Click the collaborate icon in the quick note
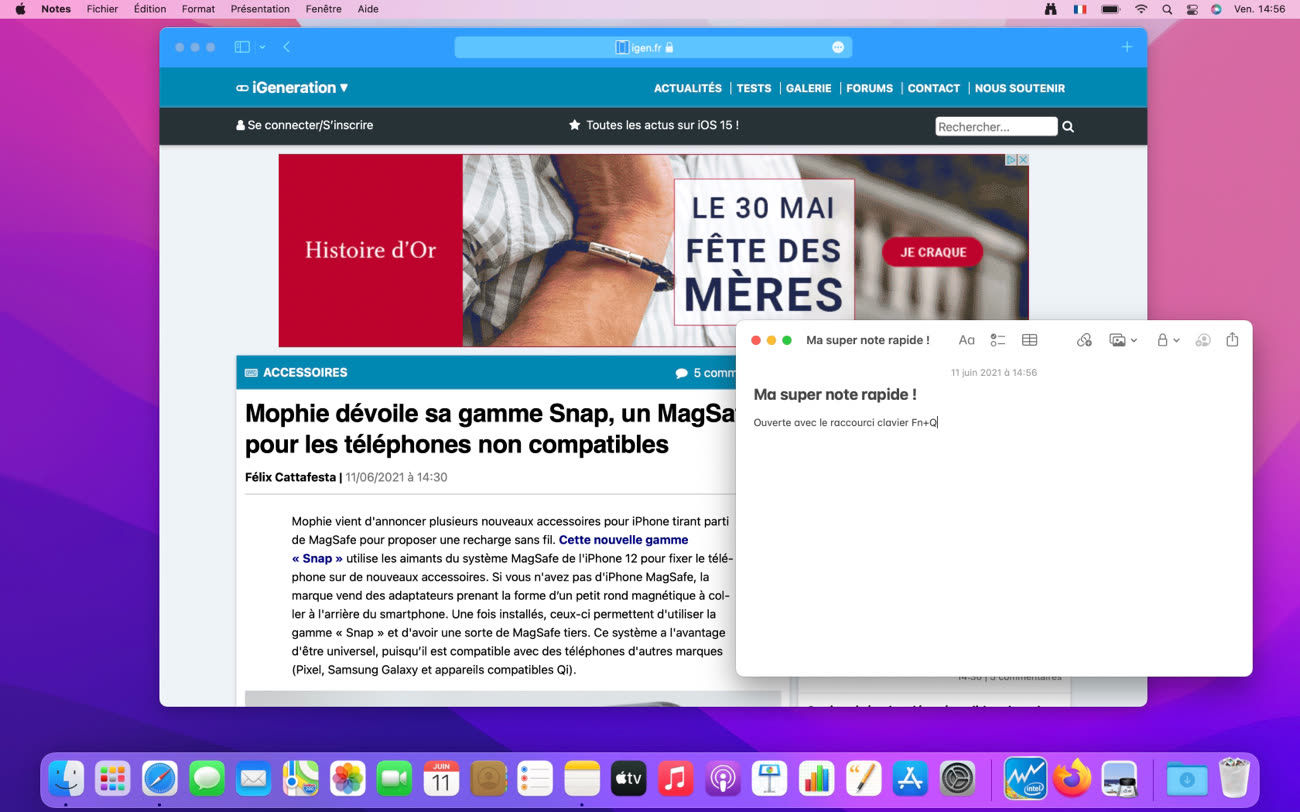This screenshot has width=1300, height=812. [1203, 340]
